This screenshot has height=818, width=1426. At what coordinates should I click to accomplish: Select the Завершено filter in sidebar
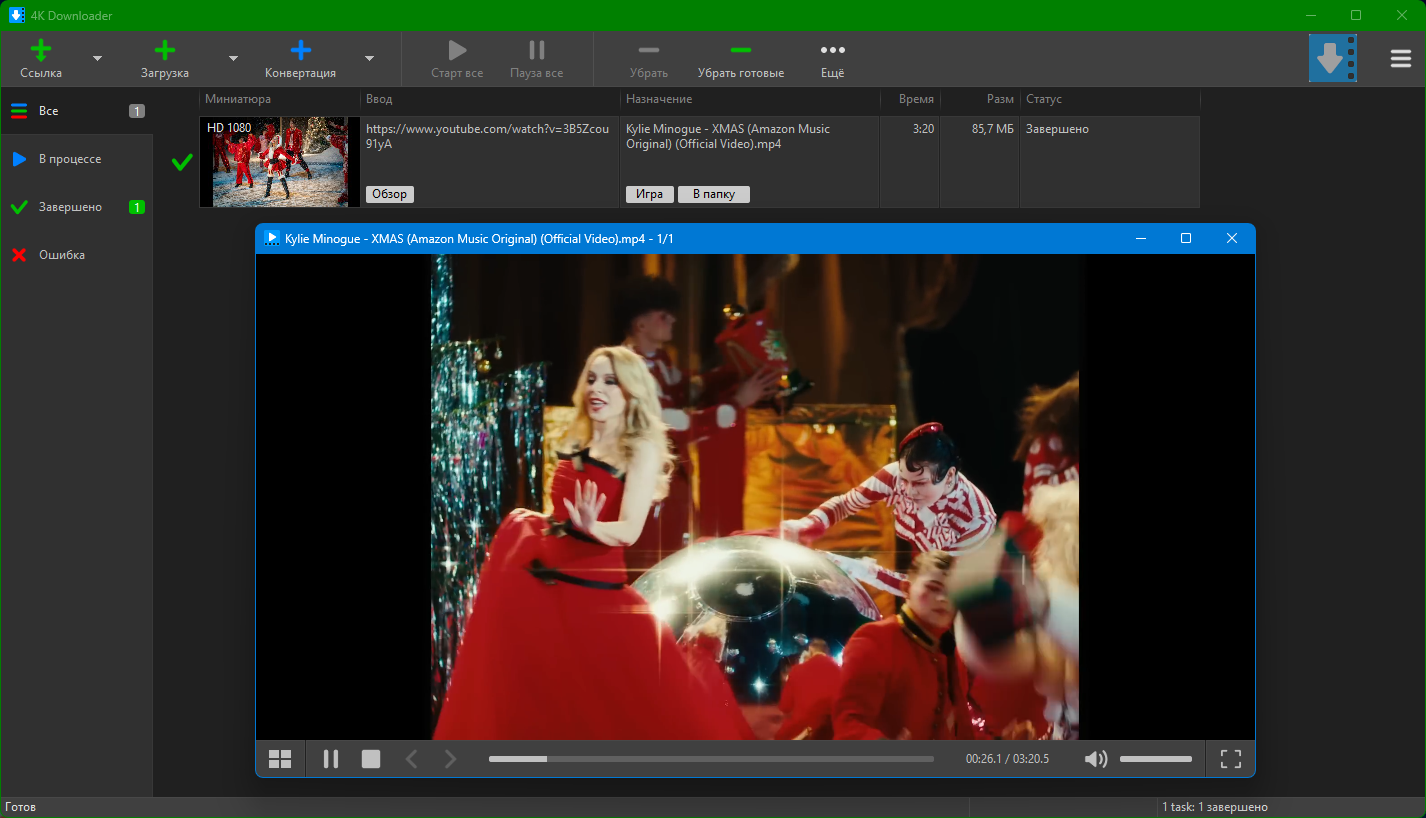70,207
